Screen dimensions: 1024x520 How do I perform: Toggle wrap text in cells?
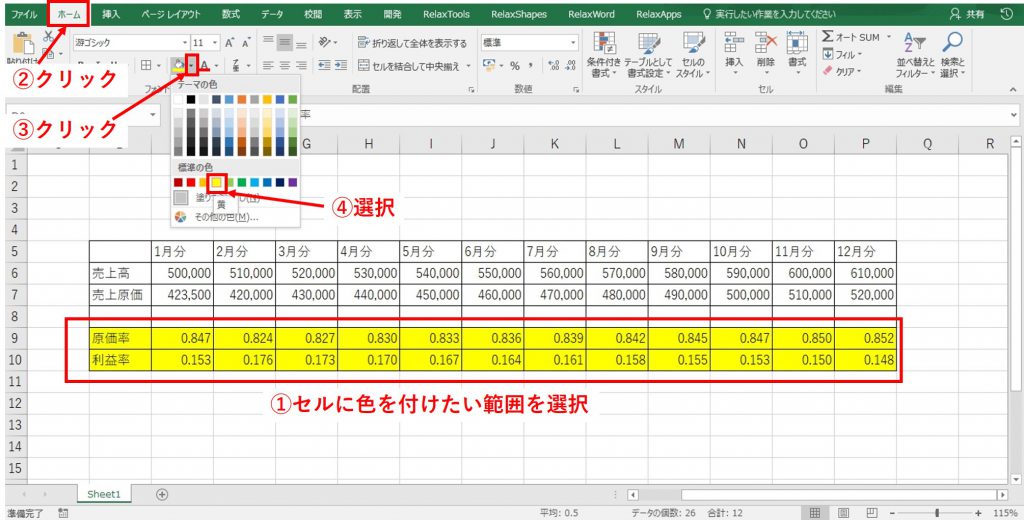[410, 44]
